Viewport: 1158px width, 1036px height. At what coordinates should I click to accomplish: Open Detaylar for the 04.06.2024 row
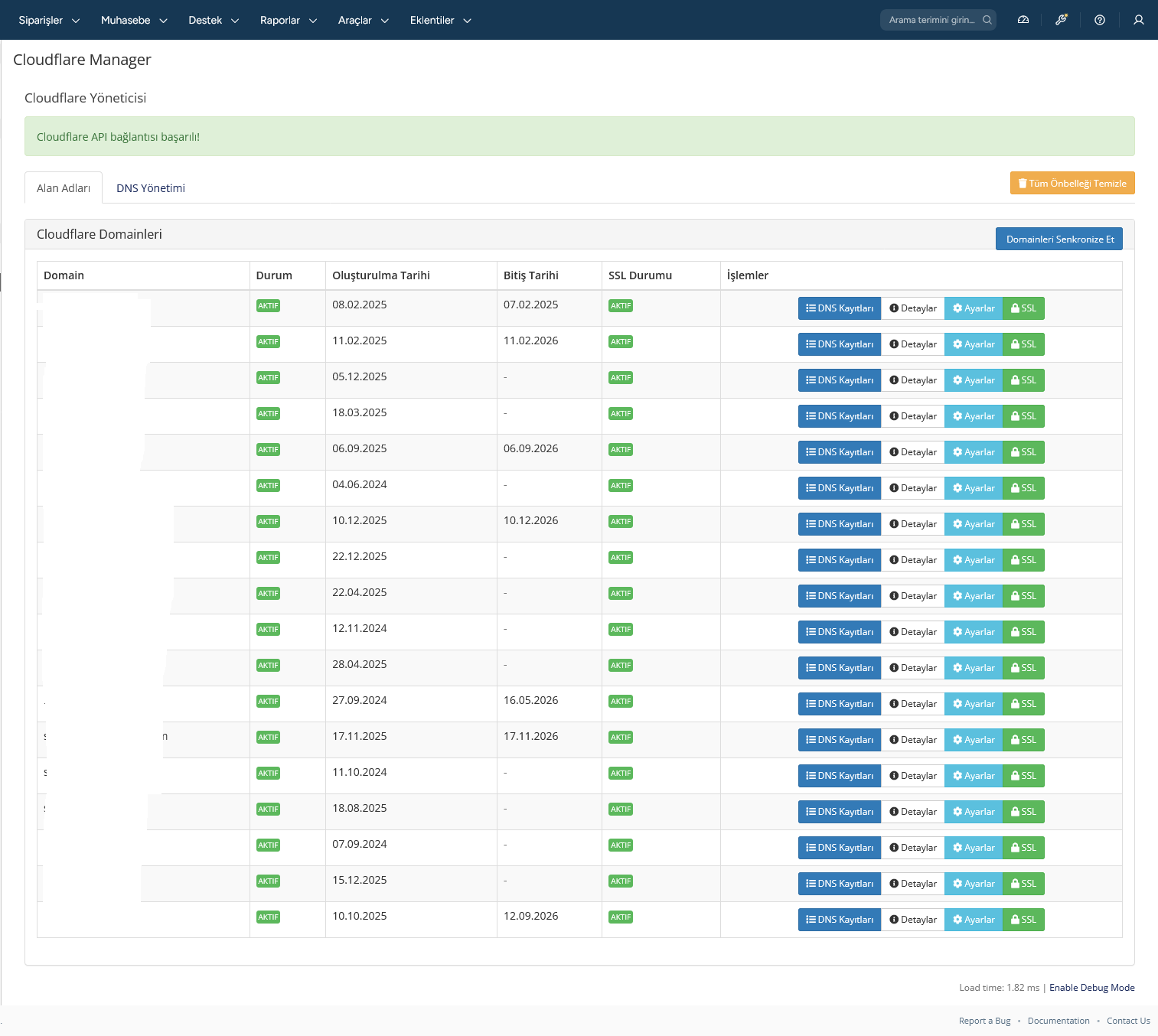click(913, 488)
